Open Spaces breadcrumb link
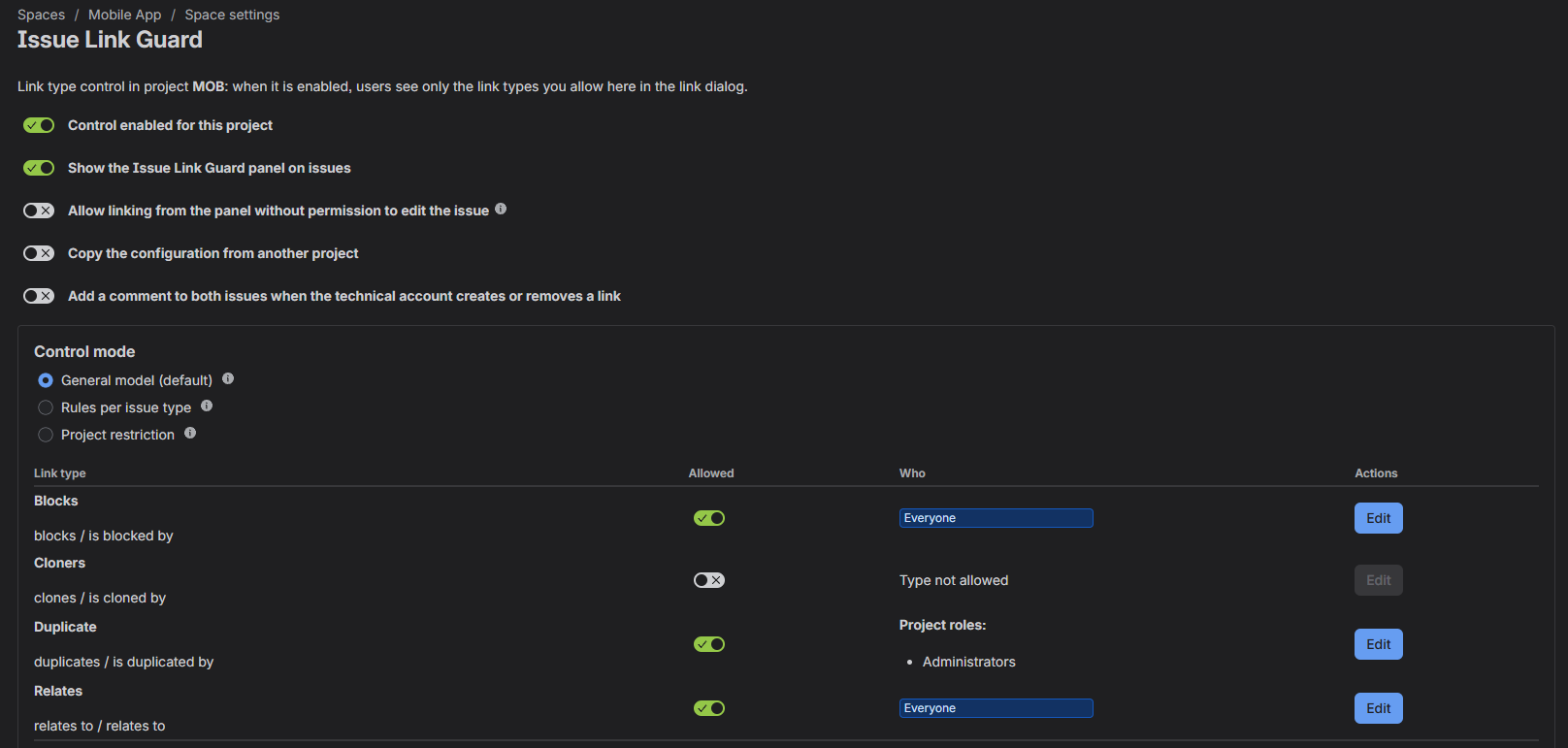 pyautogui.click(x=41, y=15)
